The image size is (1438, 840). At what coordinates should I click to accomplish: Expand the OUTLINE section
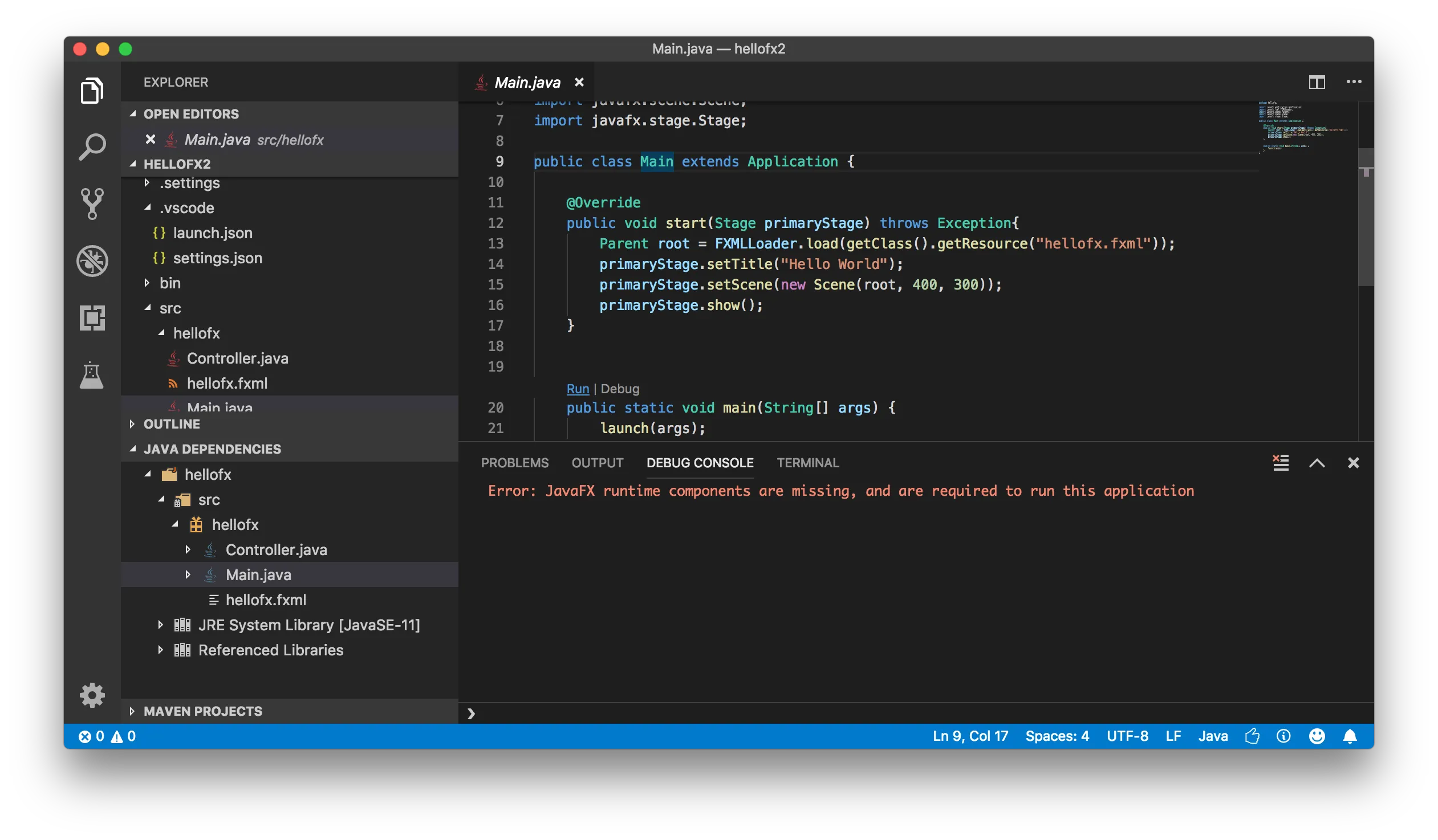click(x=171, y=425)
